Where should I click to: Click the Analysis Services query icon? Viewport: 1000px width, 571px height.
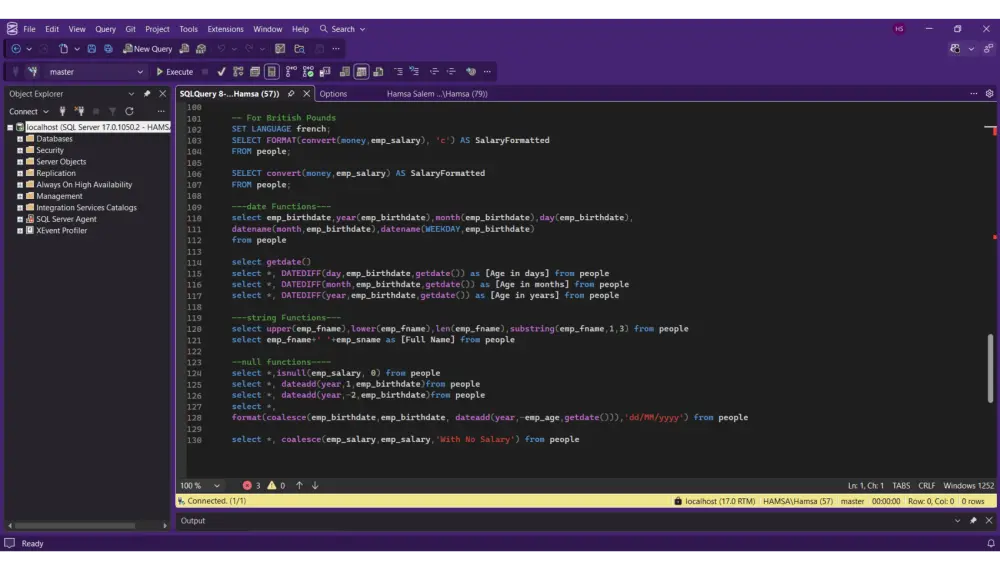click(x=201, y=48)
